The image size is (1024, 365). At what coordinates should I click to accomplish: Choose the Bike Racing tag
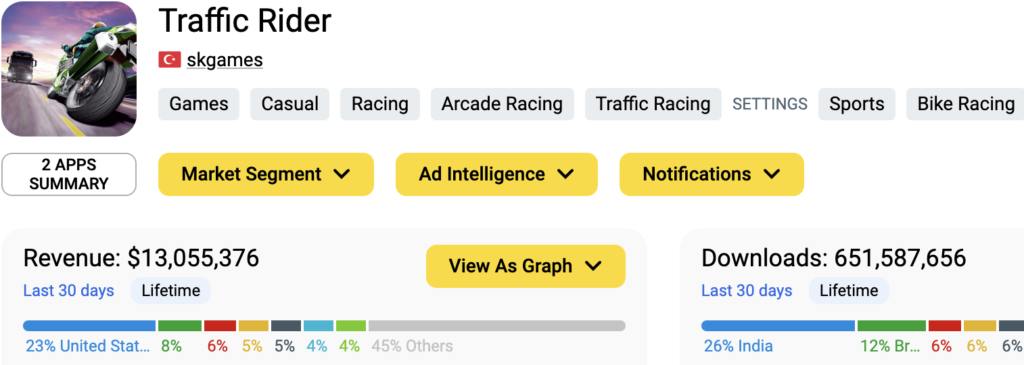click(x=966, y=104)
